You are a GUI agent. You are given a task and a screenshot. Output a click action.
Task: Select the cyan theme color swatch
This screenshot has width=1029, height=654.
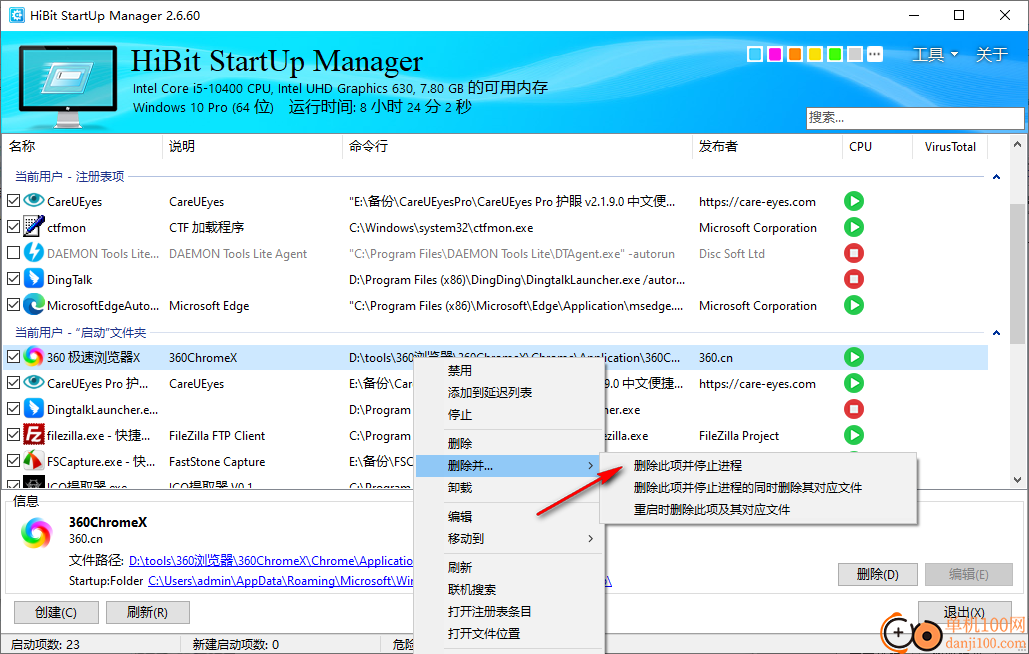coord(755,54)
